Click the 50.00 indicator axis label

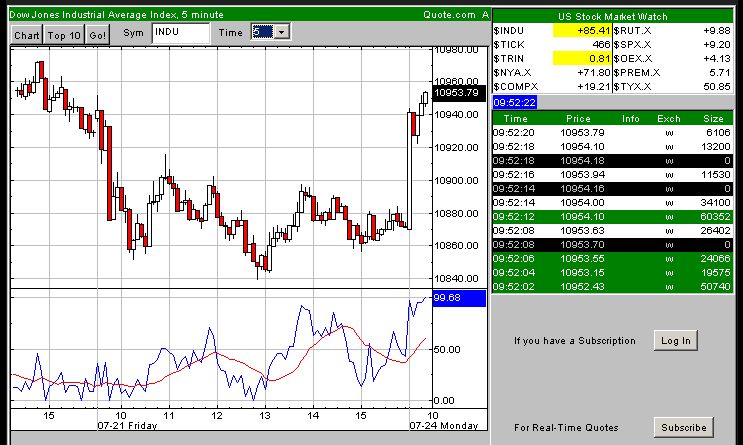[x=447, y=350]
